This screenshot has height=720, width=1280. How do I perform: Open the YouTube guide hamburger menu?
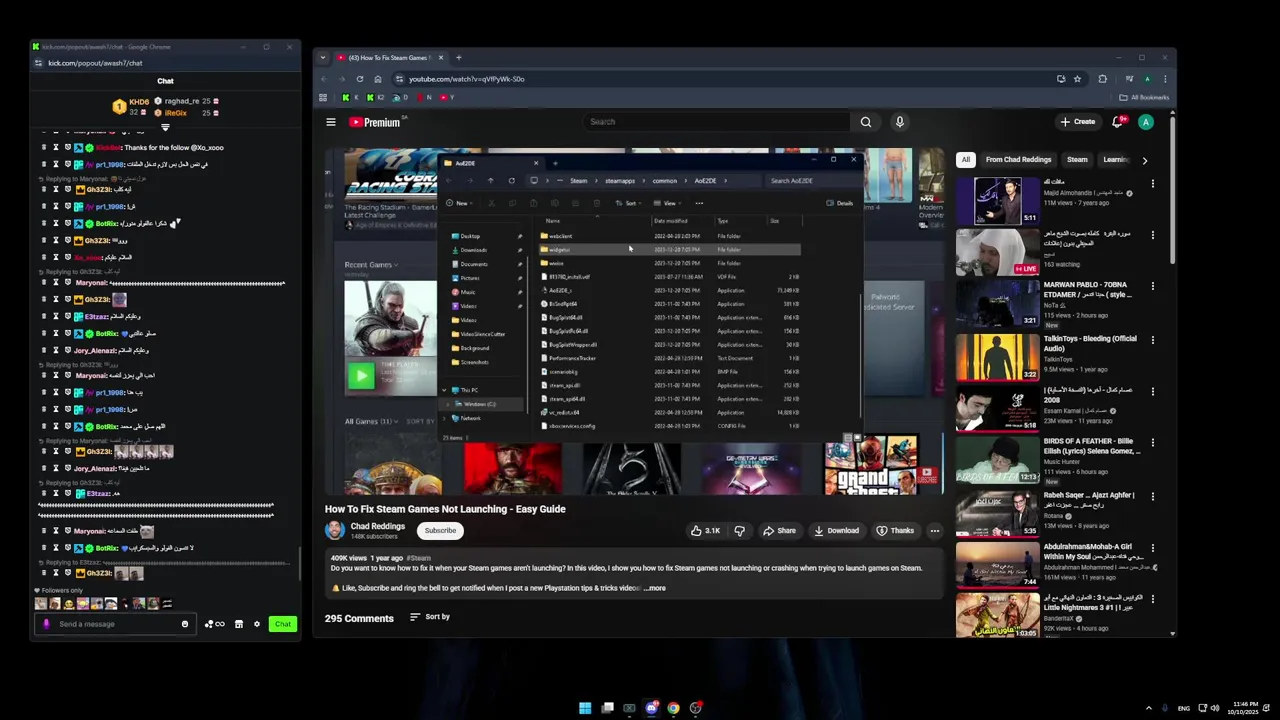(330, 122)
